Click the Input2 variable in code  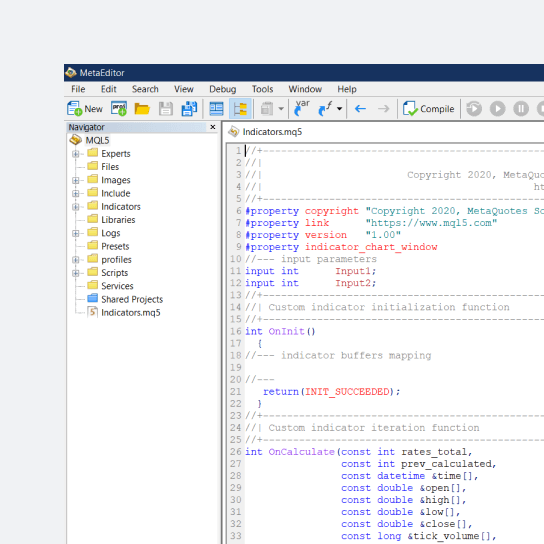point(353,283)
